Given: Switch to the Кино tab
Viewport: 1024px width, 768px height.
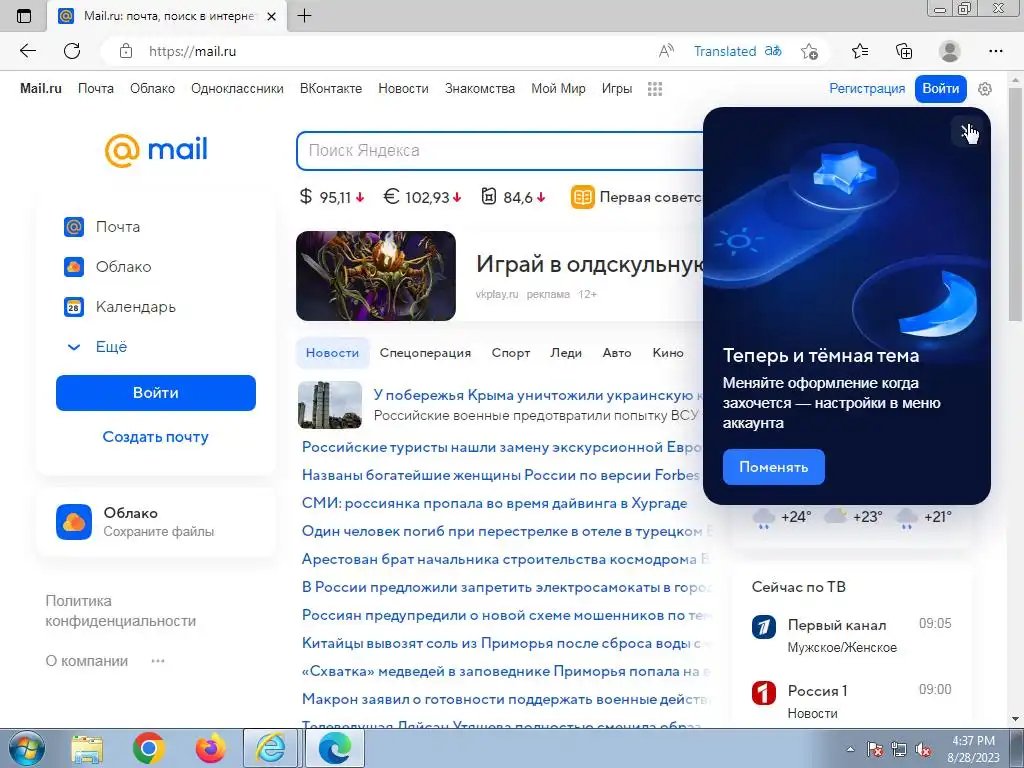Looking at the screenshot, I should [x=668, y=353].
